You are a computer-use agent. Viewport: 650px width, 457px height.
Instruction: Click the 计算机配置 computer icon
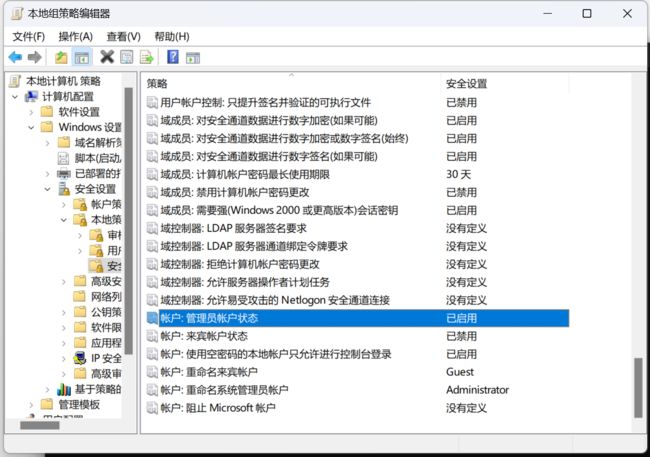point(32,97)
